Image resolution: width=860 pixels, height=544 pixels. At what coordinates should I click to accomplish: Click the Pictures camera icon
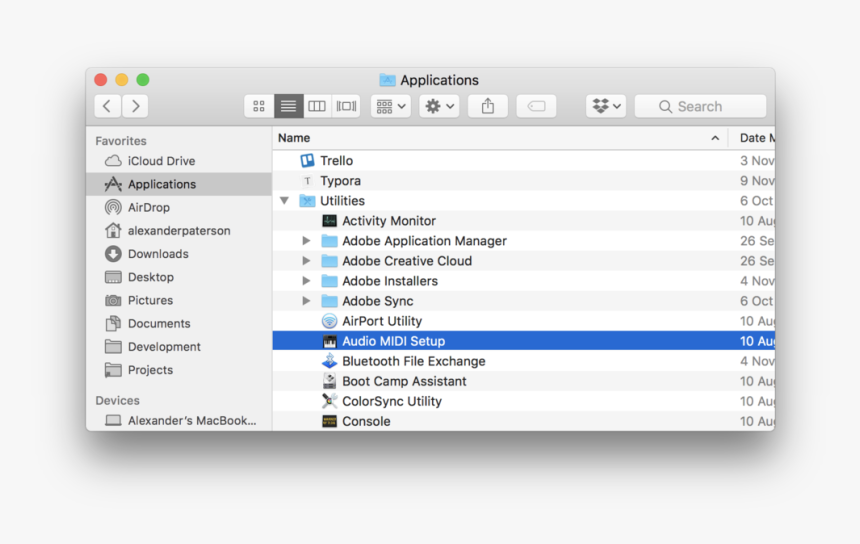113,301
